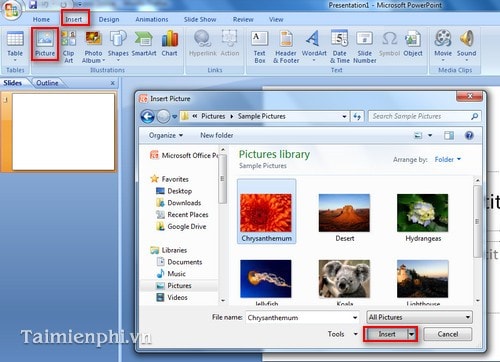Open the Tools dropdown in the dialog
The height and width of the screenshot is (362, 500).
click(342, 334)
